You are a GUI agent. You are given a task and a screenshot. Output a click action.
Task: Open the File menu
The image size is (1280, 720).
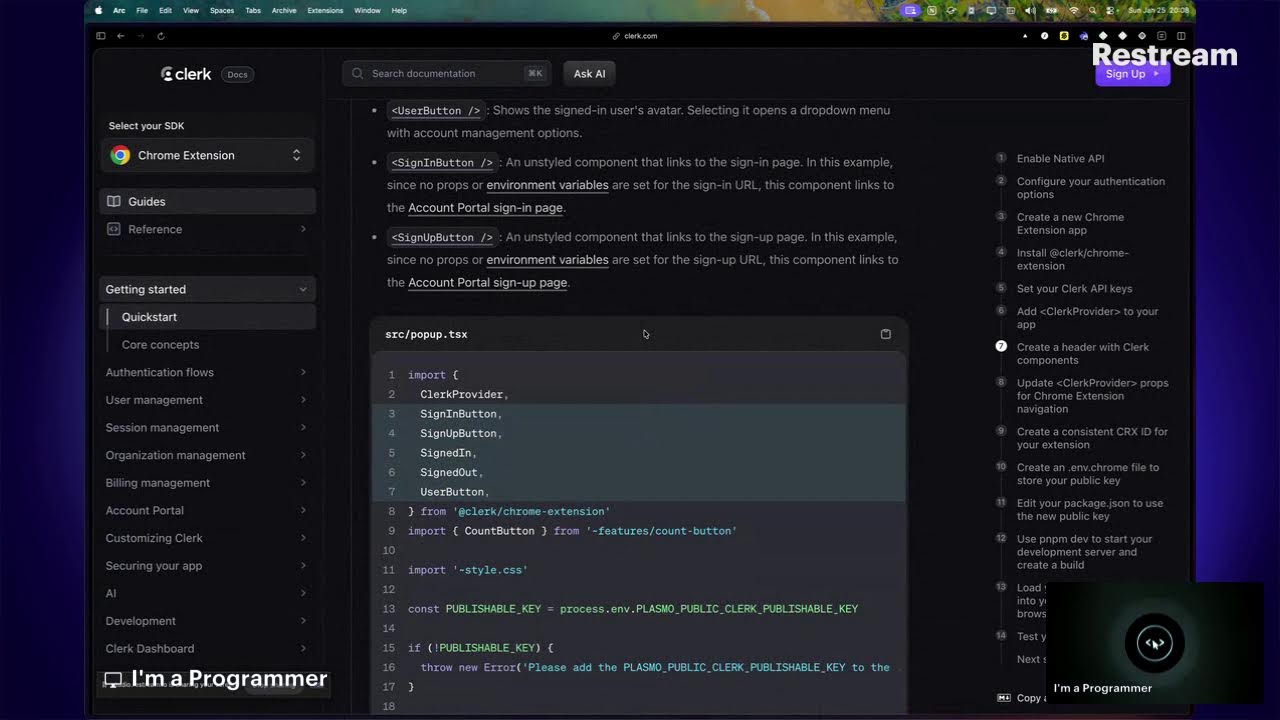[x=142, y=10]
